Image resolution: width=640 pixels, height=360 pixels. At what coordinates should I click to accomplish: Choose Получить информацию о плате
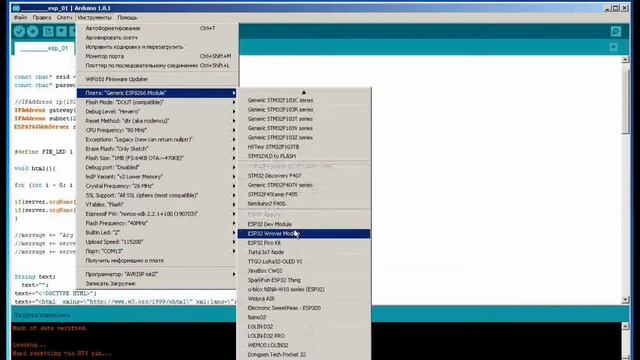[x=157, y=260]
